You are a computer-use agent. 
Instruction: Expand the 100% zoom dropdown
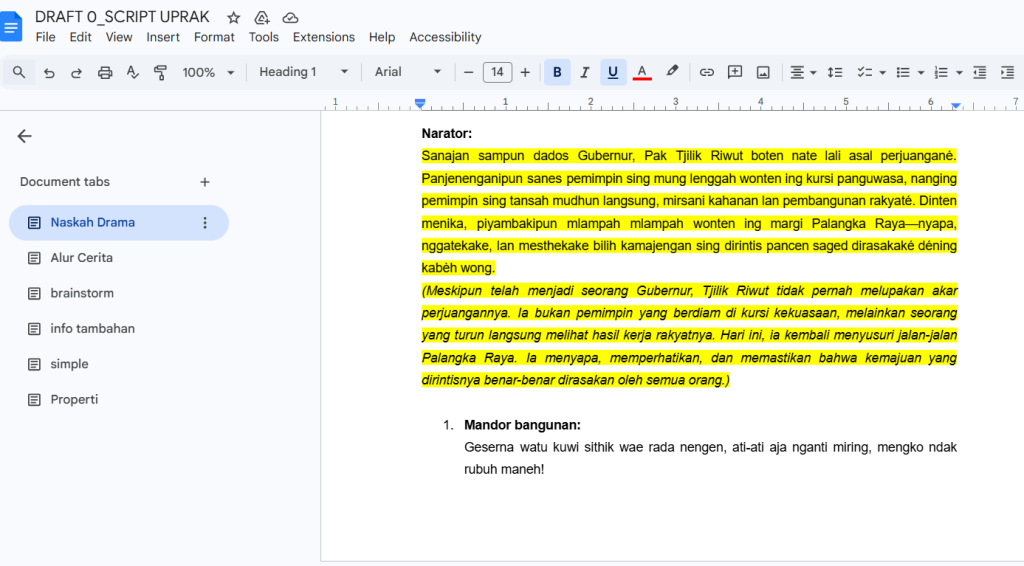[208, 72]
